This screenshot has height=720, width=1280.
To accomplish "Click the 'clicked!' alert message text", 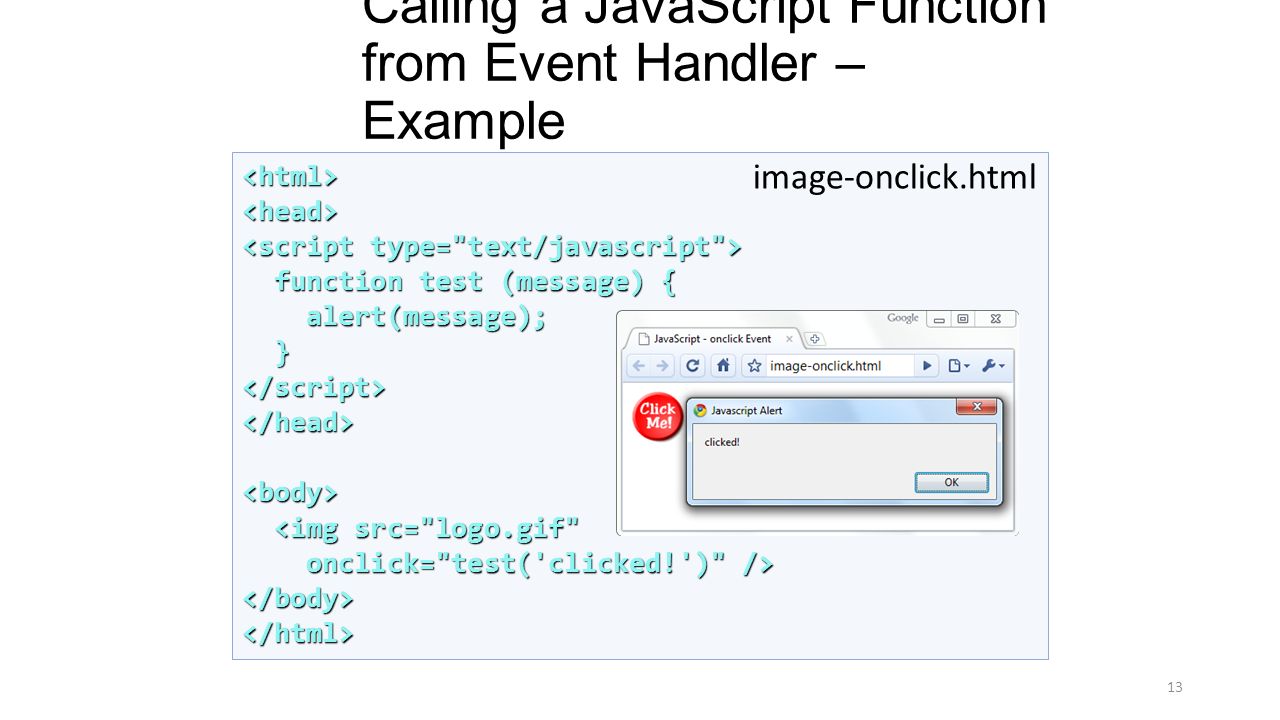I will click(x=722, y=442).
